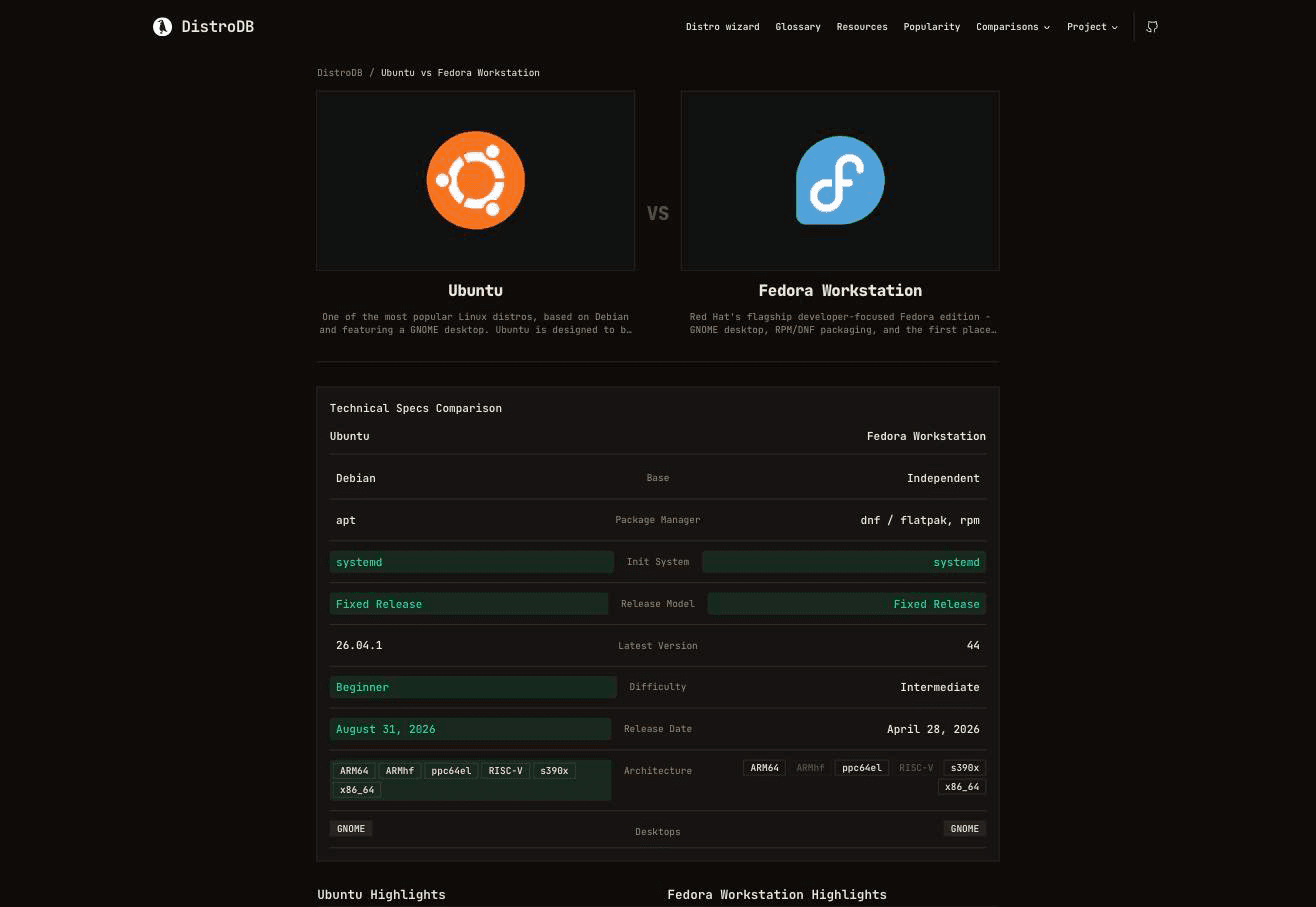Click the 'Architecture' row label
This screenshot has height=907, width=1316.
(x=658, y=771)
